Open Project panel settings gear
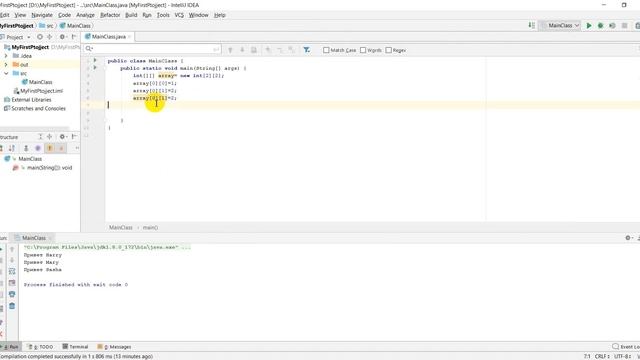640x360 pixels. tap(62, 37)
